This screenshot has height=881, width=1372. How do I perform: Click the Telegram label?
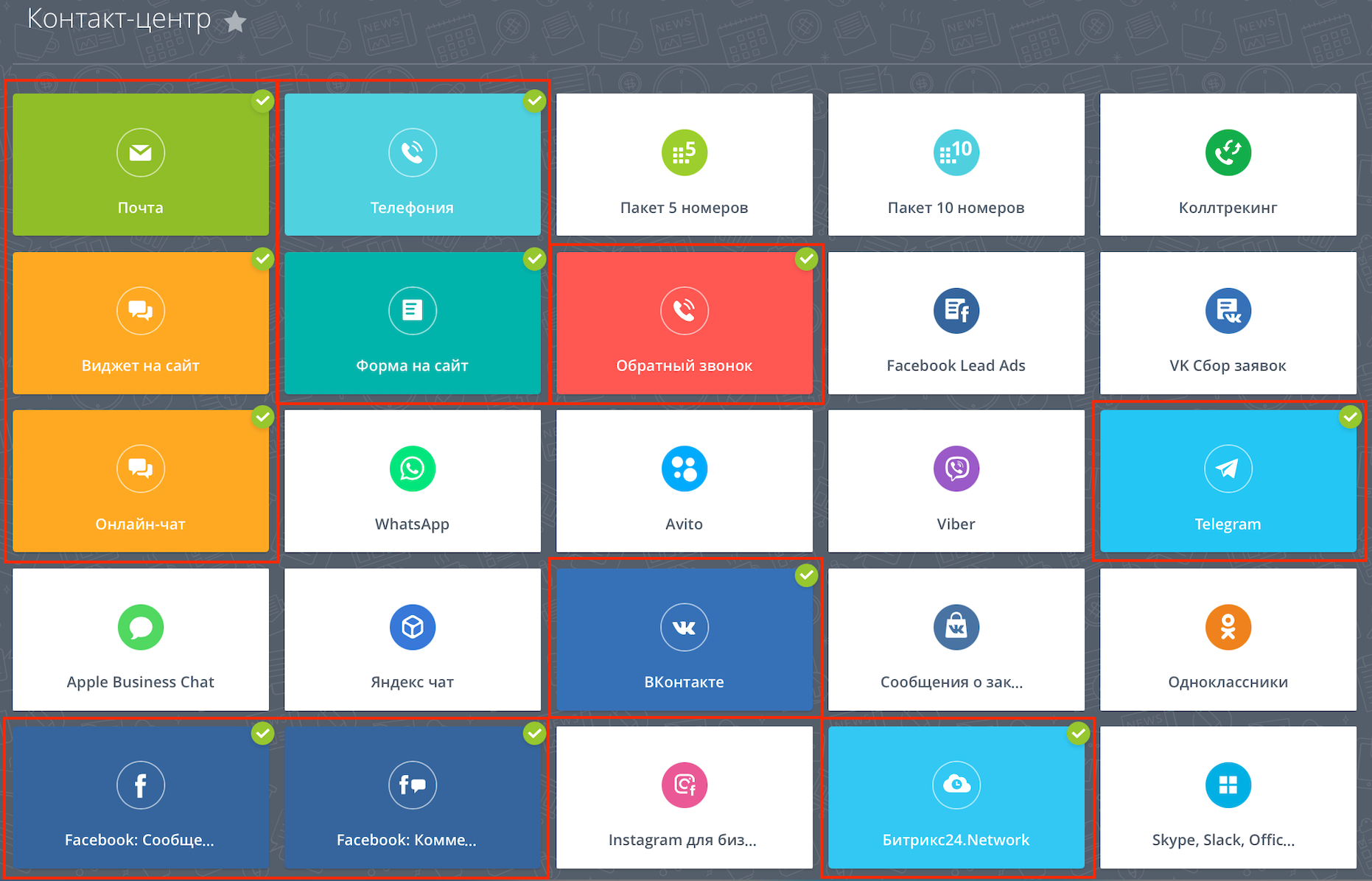coord(1228,524)
